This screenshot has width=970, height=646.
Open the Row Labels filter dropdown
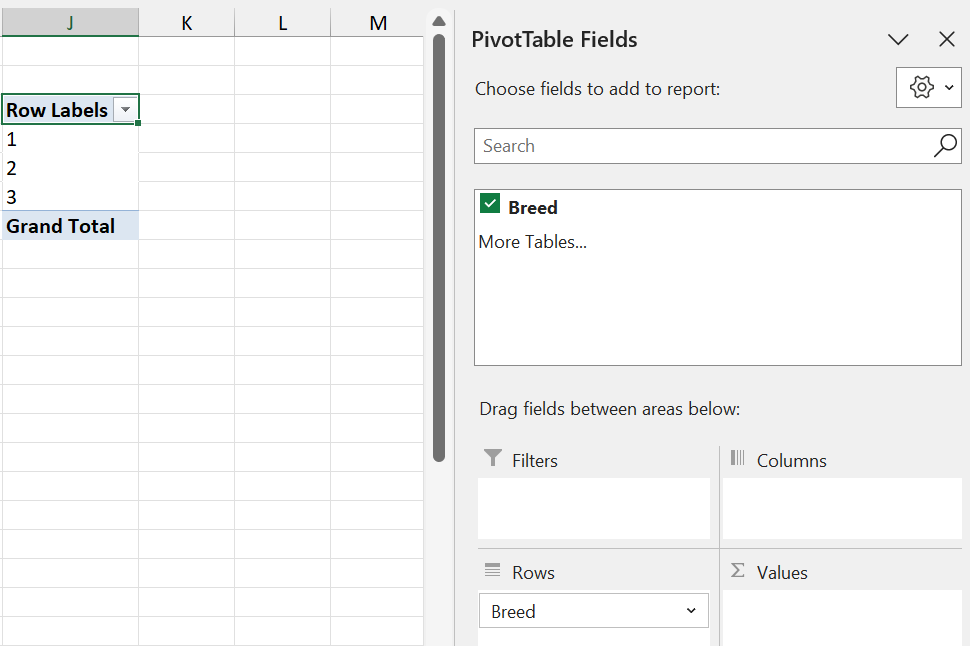[125, 110]
